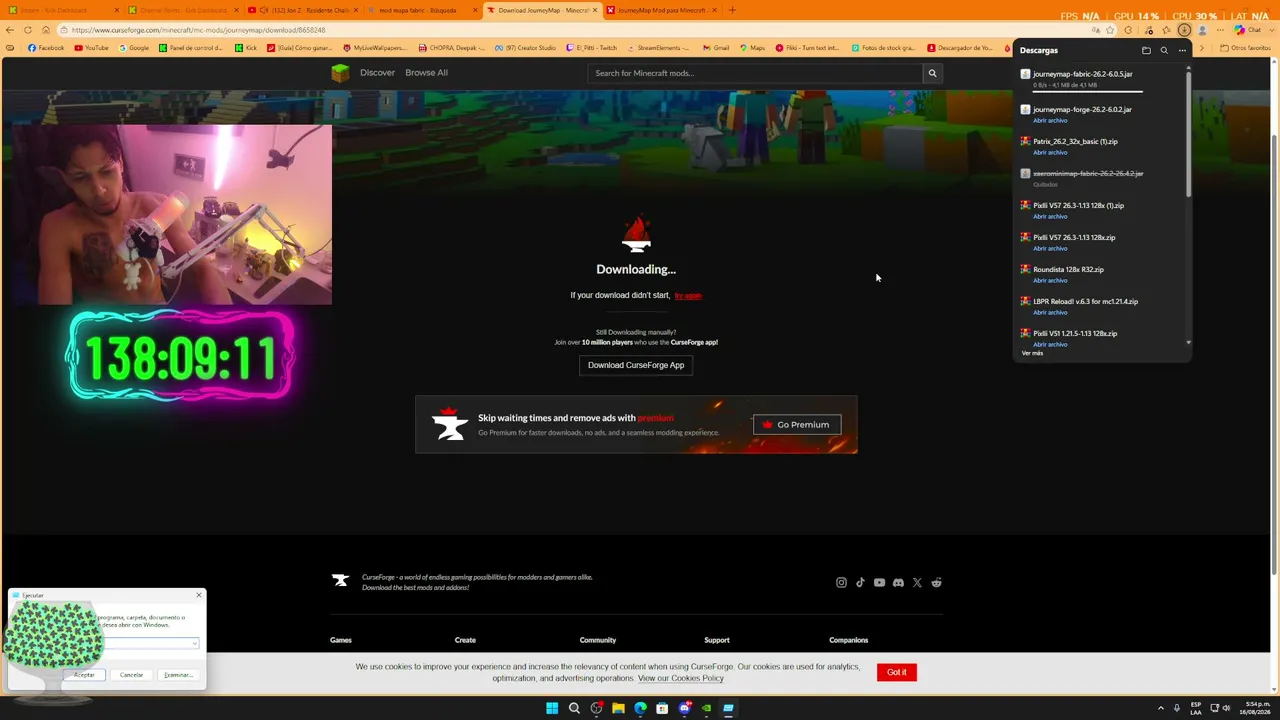Click 'Abrir archivo' under LBPR Reload! v.6.3
The image size is (1280, 720).
click(x=1050, y=313)
